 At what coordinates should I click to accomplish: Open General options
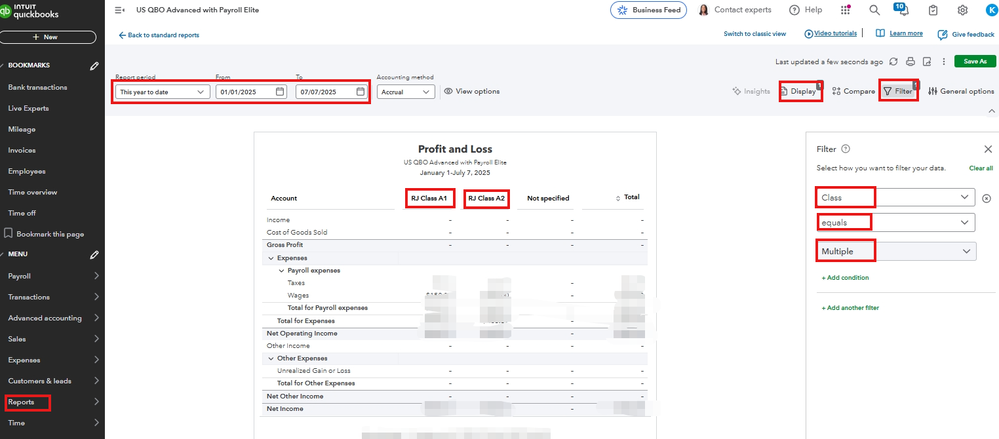tap(961, 91)
